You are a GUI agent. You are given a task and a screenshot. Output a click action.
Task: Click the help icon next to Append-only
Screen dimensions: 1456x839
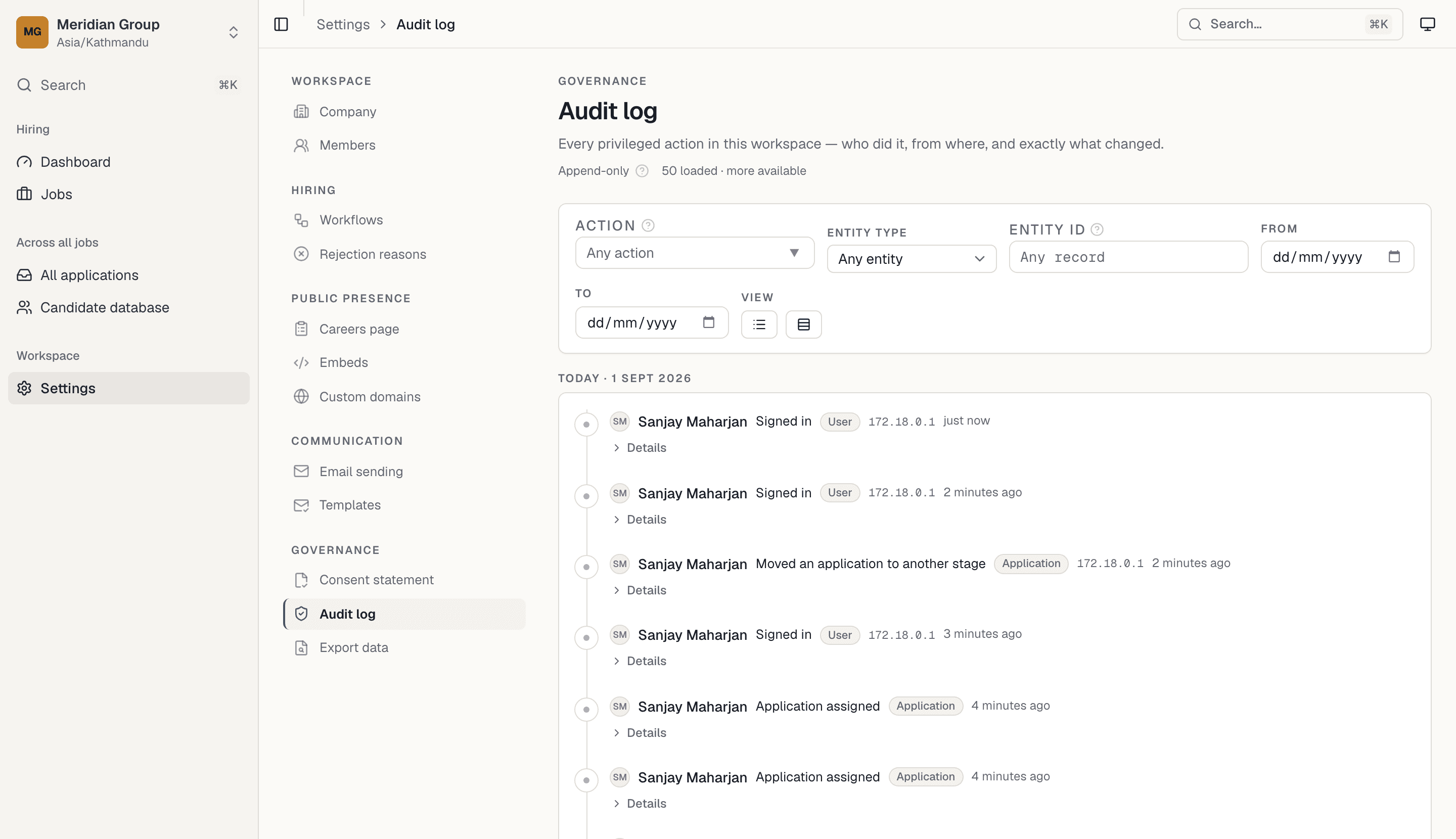pos(642,171)
